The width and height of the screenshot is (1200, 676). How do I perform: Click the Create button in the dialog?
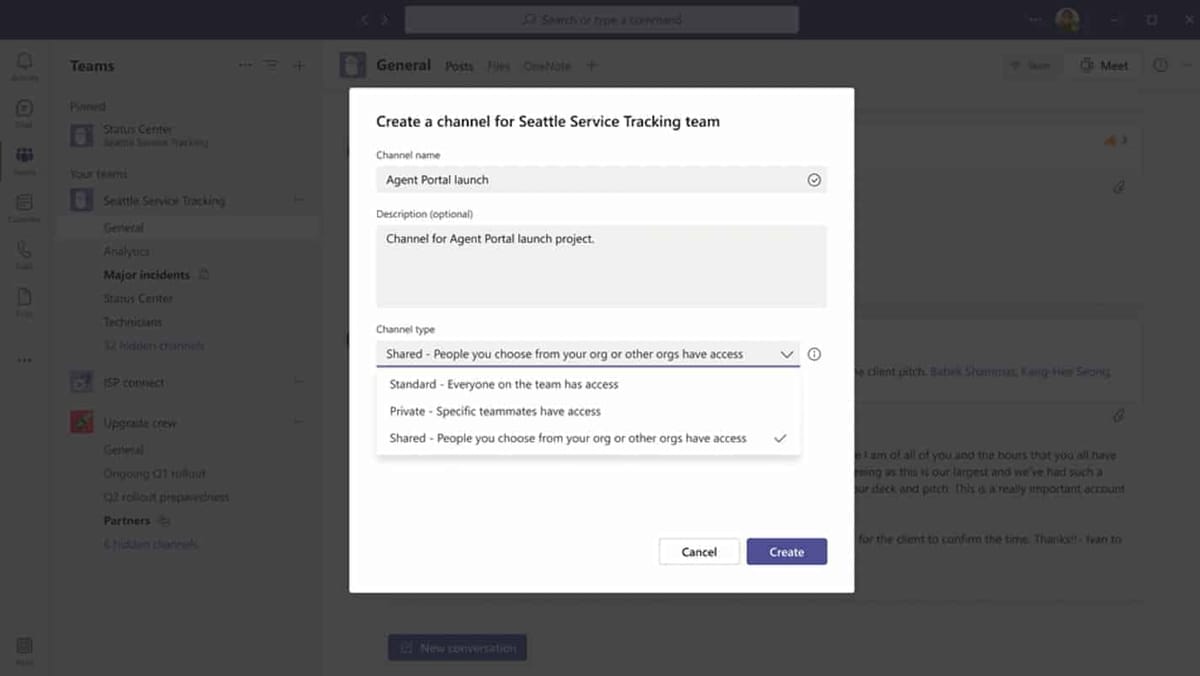(x=787, y=551)
